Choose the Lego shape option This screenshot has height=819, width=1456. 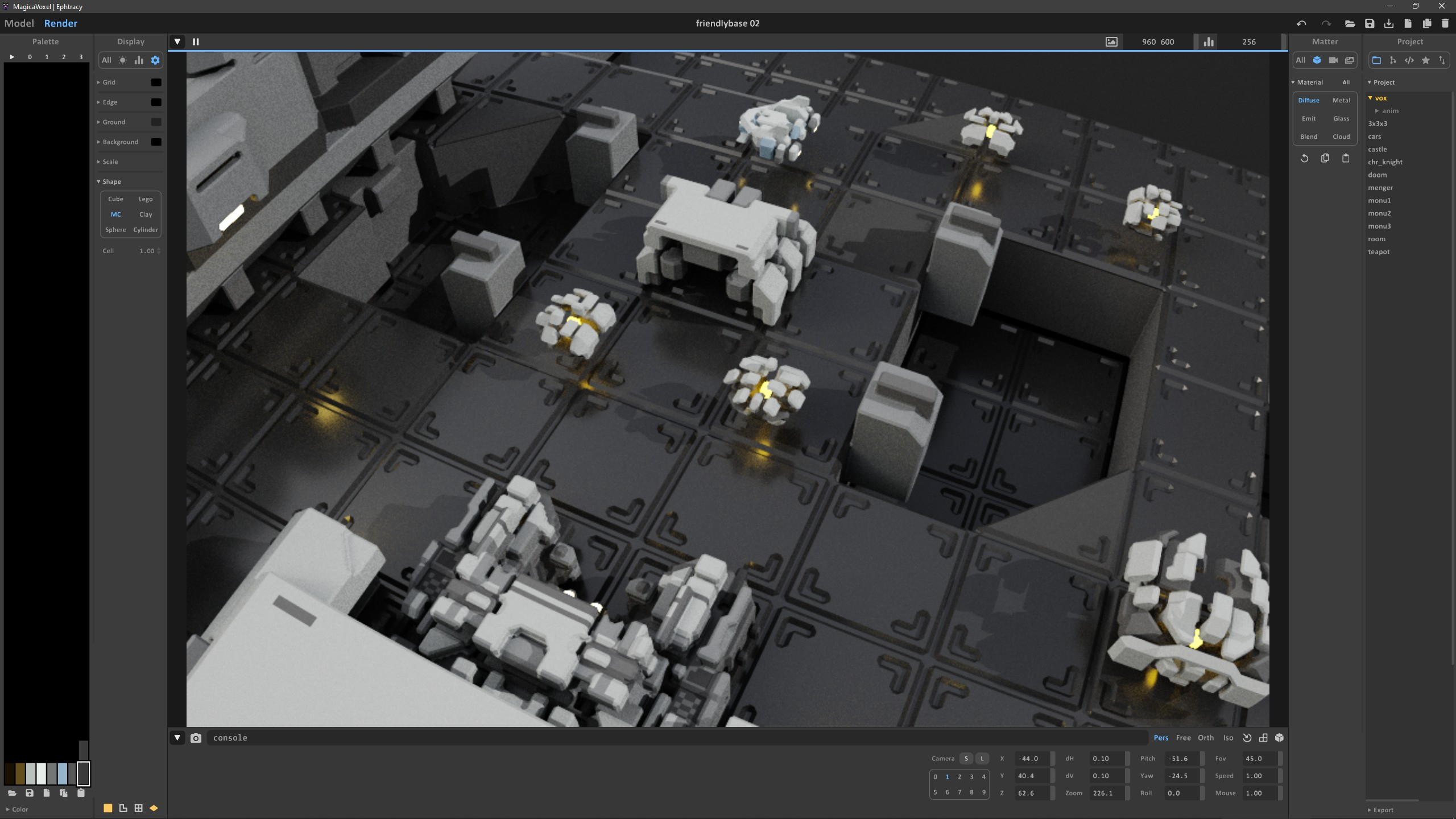[146, 199]
